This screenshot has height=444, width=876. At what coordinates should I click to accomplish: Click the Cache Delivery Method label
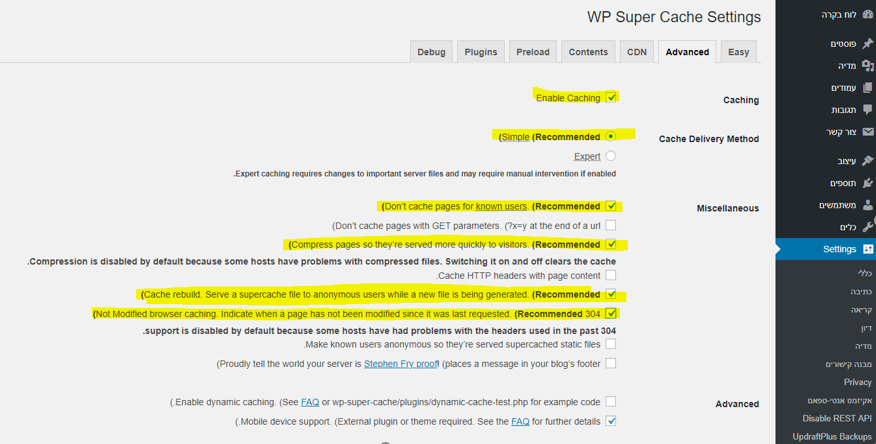[708, 139]
